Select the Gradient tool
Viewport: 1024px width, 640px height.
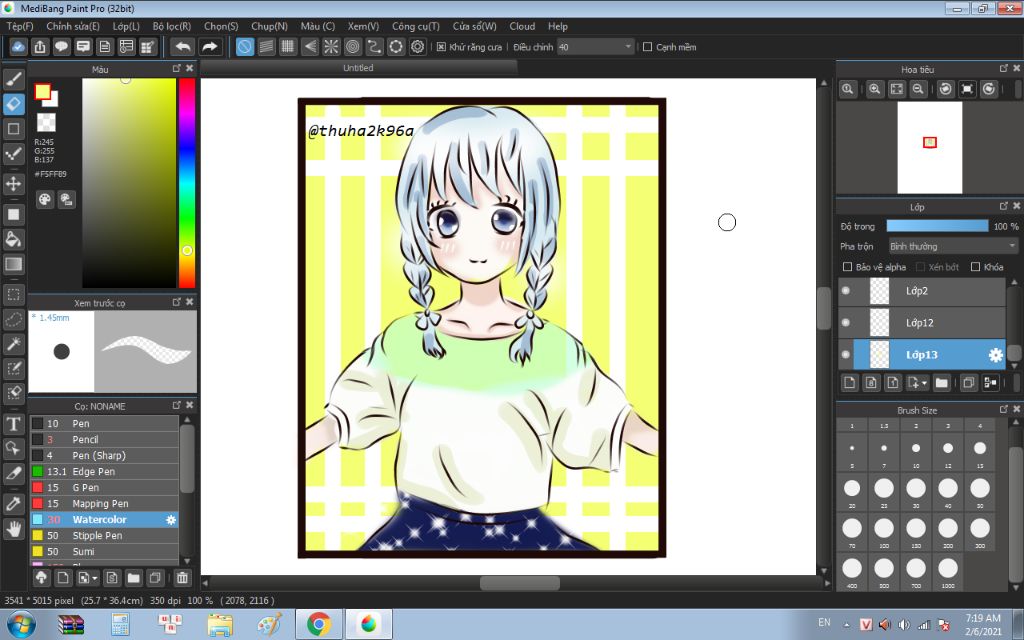14,264
